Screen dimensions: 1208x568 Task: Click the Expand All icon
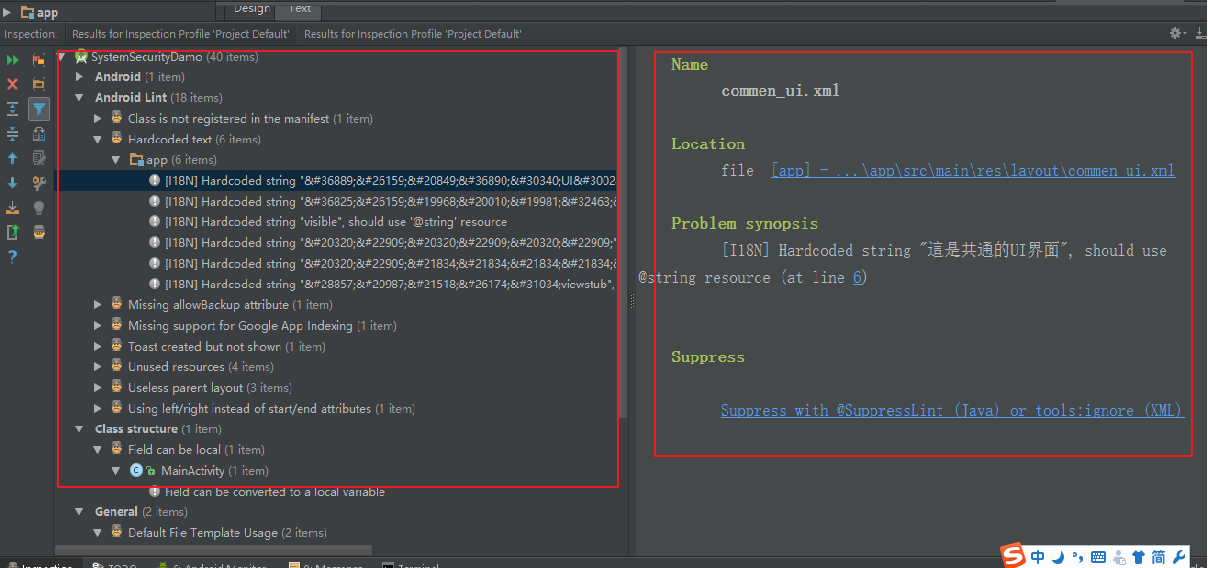13,109
